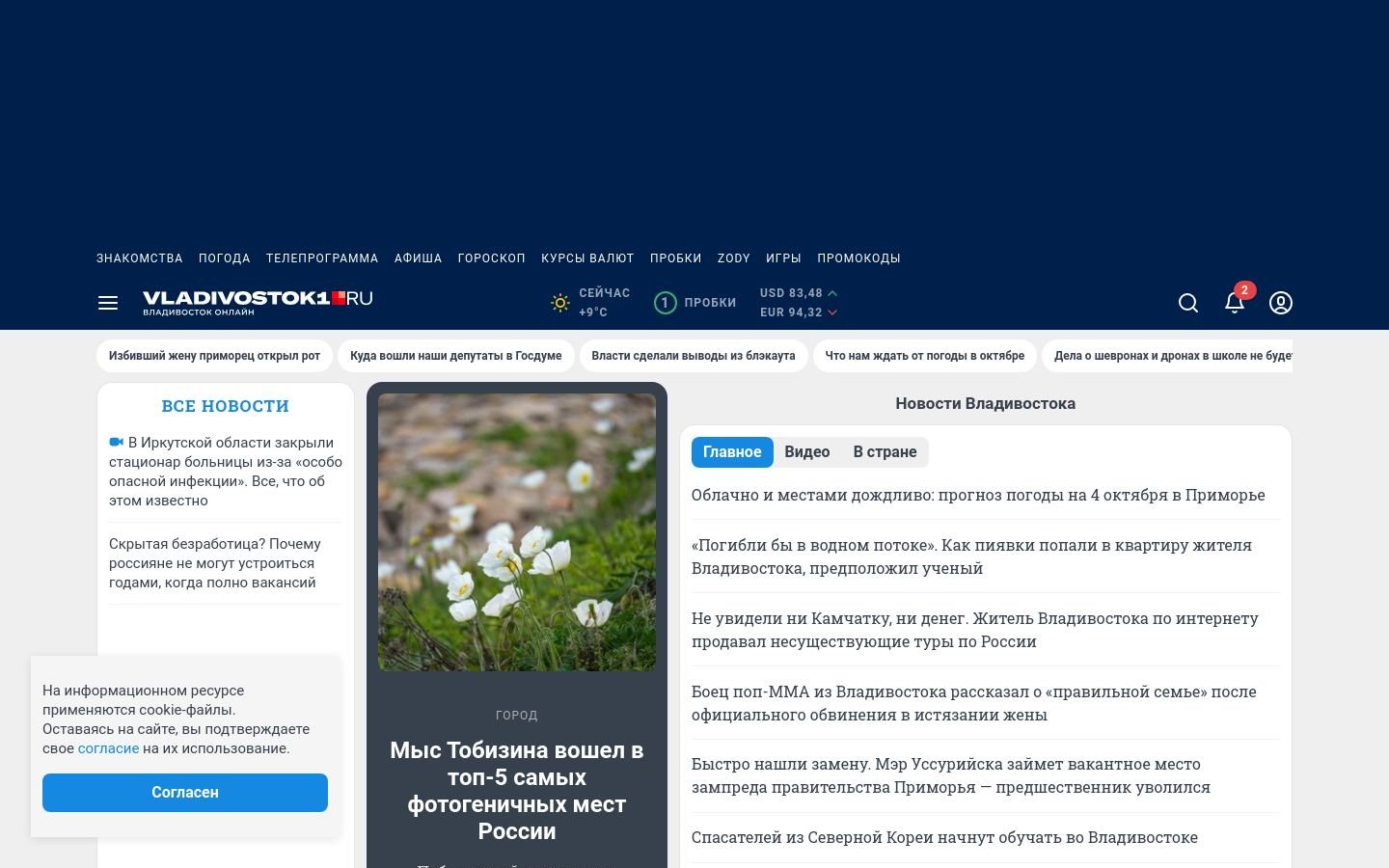
Task: Open Мыс Тобизина top-5 article title
Action: [517, 791]
